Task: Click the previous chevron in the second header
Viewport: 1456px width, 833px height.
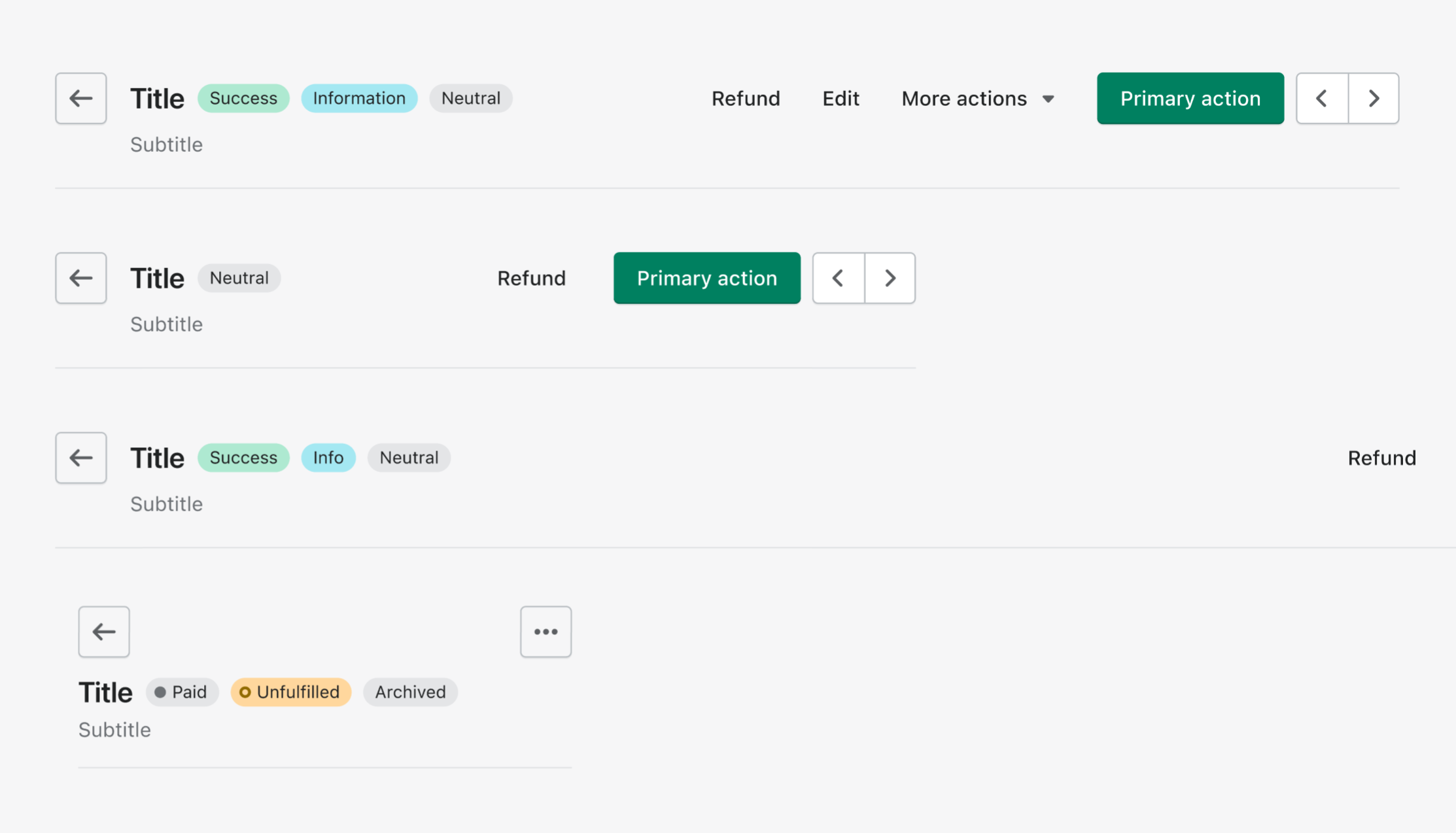Action: [x=838, y=278]
